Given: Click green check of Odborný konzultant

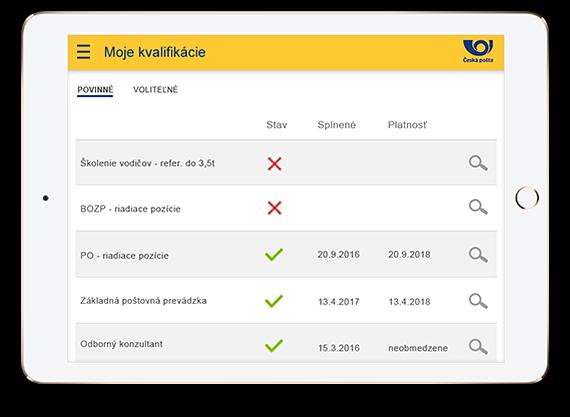Looking at the screenshot, I should pyautogui.click(x=274, y=345).
